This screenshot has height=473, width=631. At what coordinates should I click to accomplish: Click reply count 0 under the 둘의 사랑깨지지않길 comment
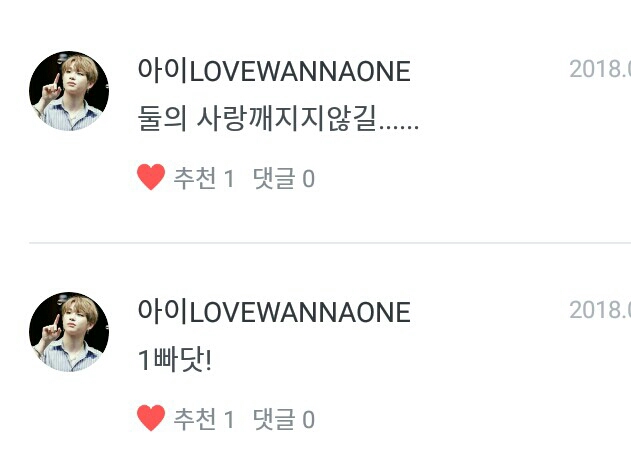(x=308, y=179)
